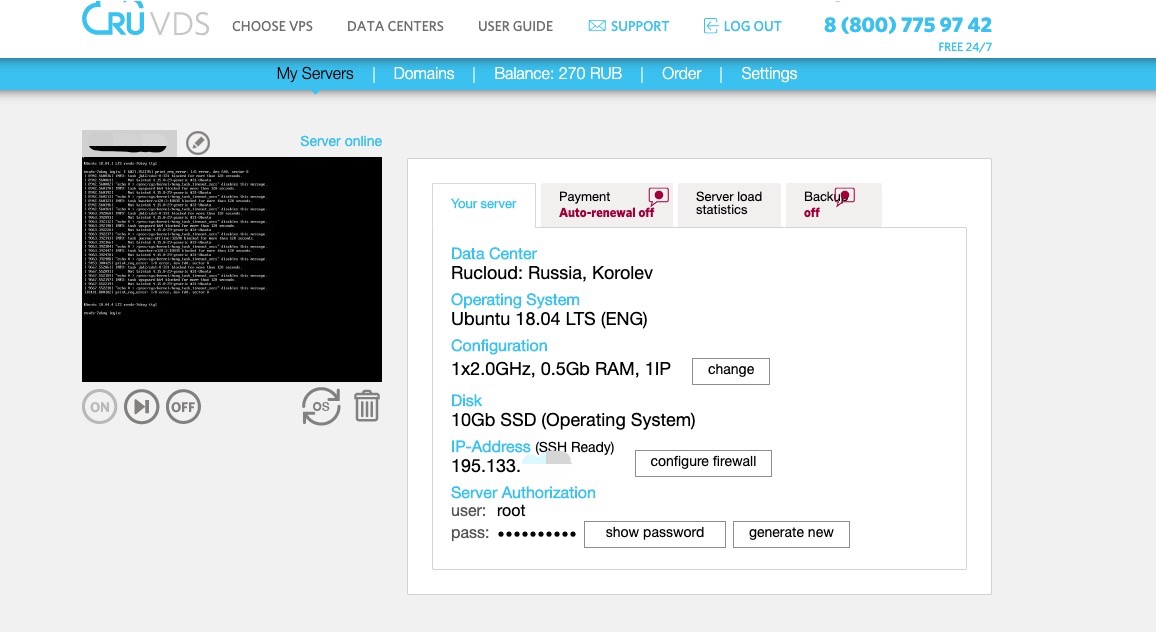Turn the server ON
The height and width of the screenshot is (632, 1156).
click(100, 406)
